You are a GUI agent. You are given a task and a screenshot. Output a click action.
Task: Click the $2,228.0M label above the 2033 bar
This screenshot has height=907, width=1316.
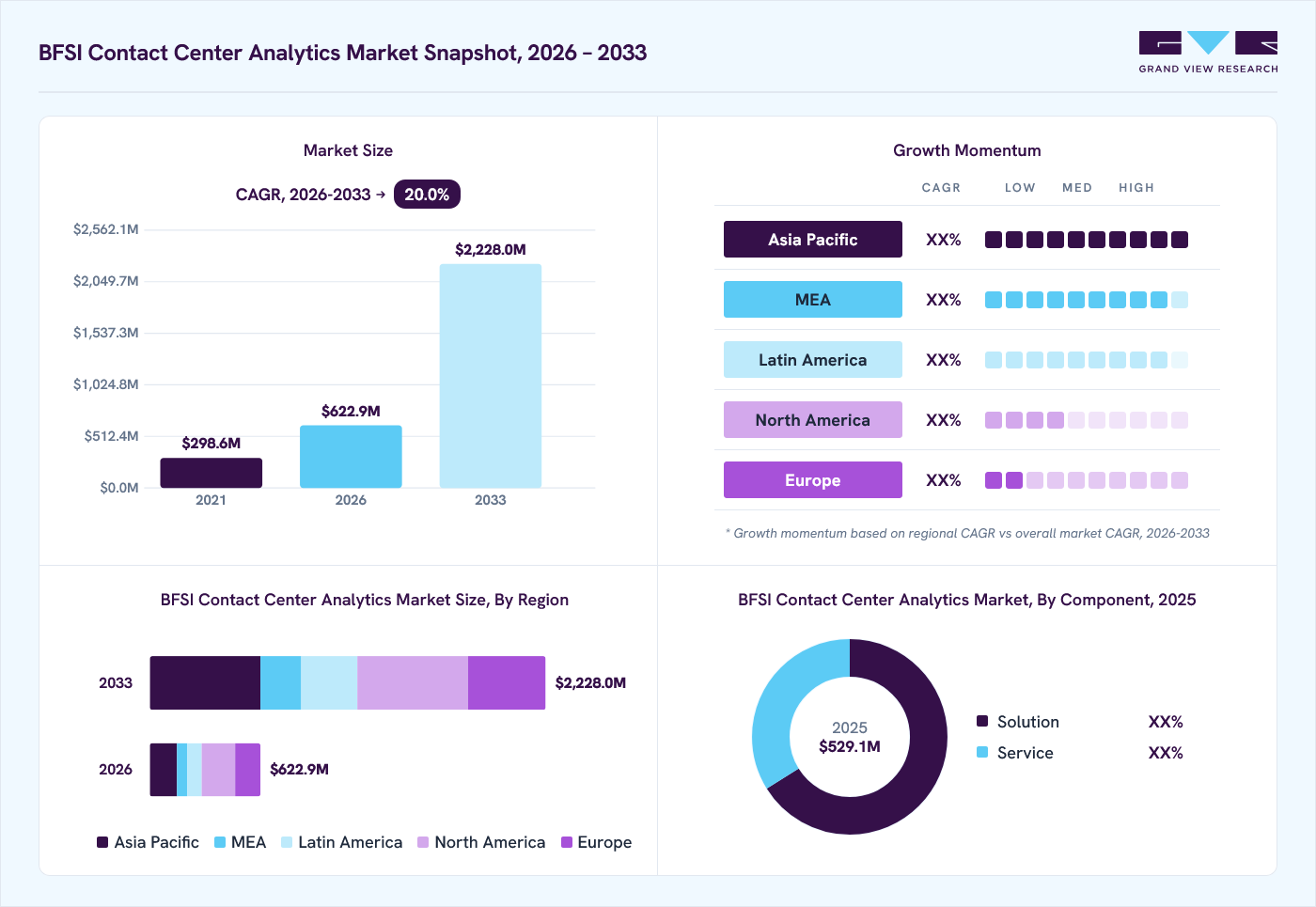point(491,249)
